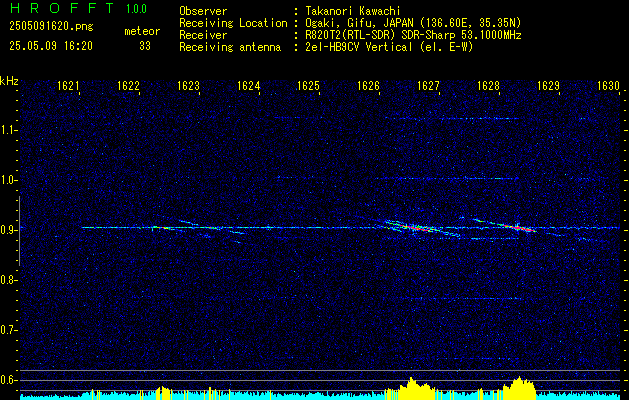Click the tall yellow power peak below 1627
The height and width of the screenshot is (400, 629).
[x=417, y=388]
